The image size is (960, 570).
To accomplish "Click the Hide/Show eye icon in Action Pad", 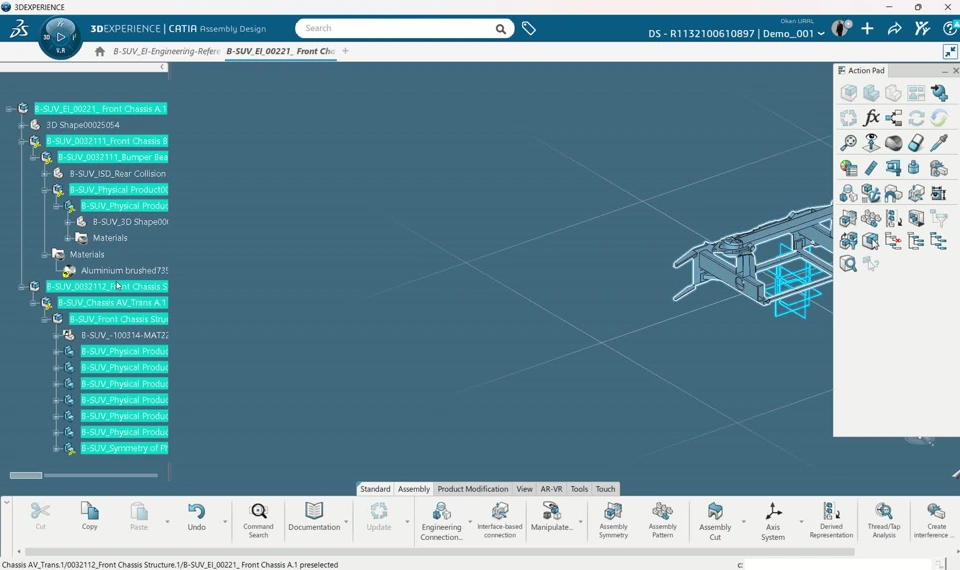I will click(x=871, y=143).
